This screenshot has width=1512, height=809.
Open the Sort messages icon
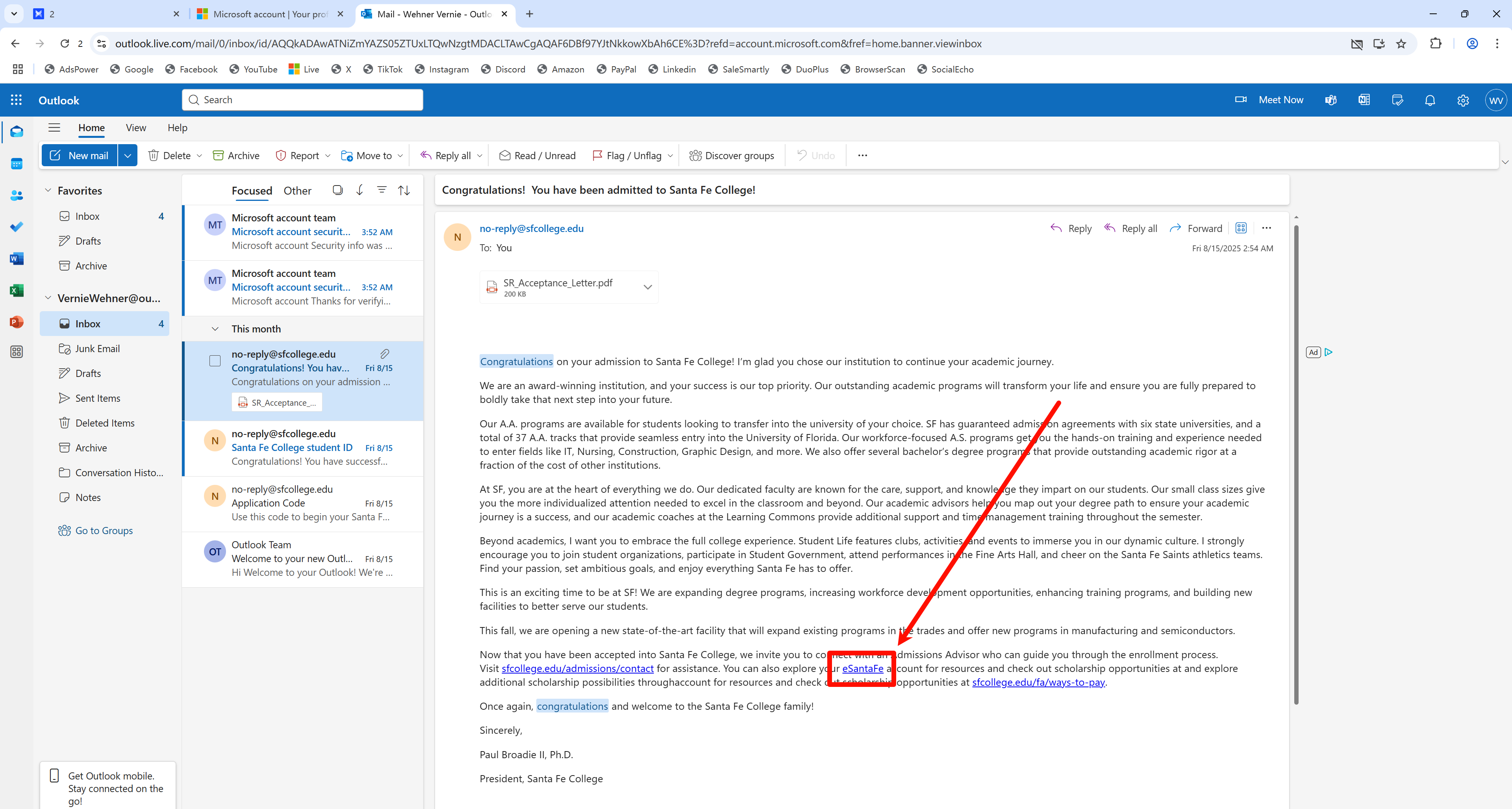404,189
